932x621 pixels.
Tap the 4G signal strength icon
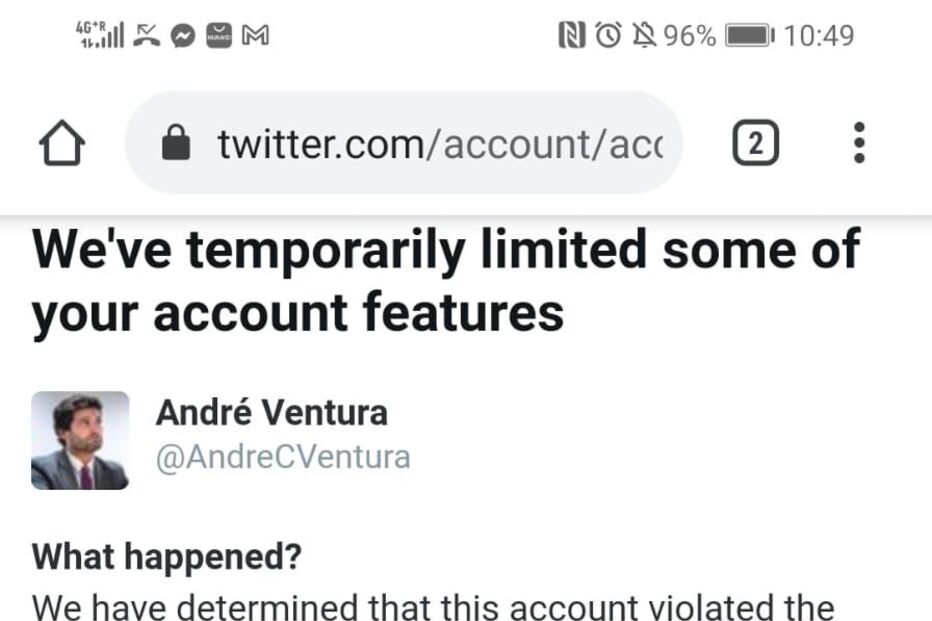tap(100, 36)
